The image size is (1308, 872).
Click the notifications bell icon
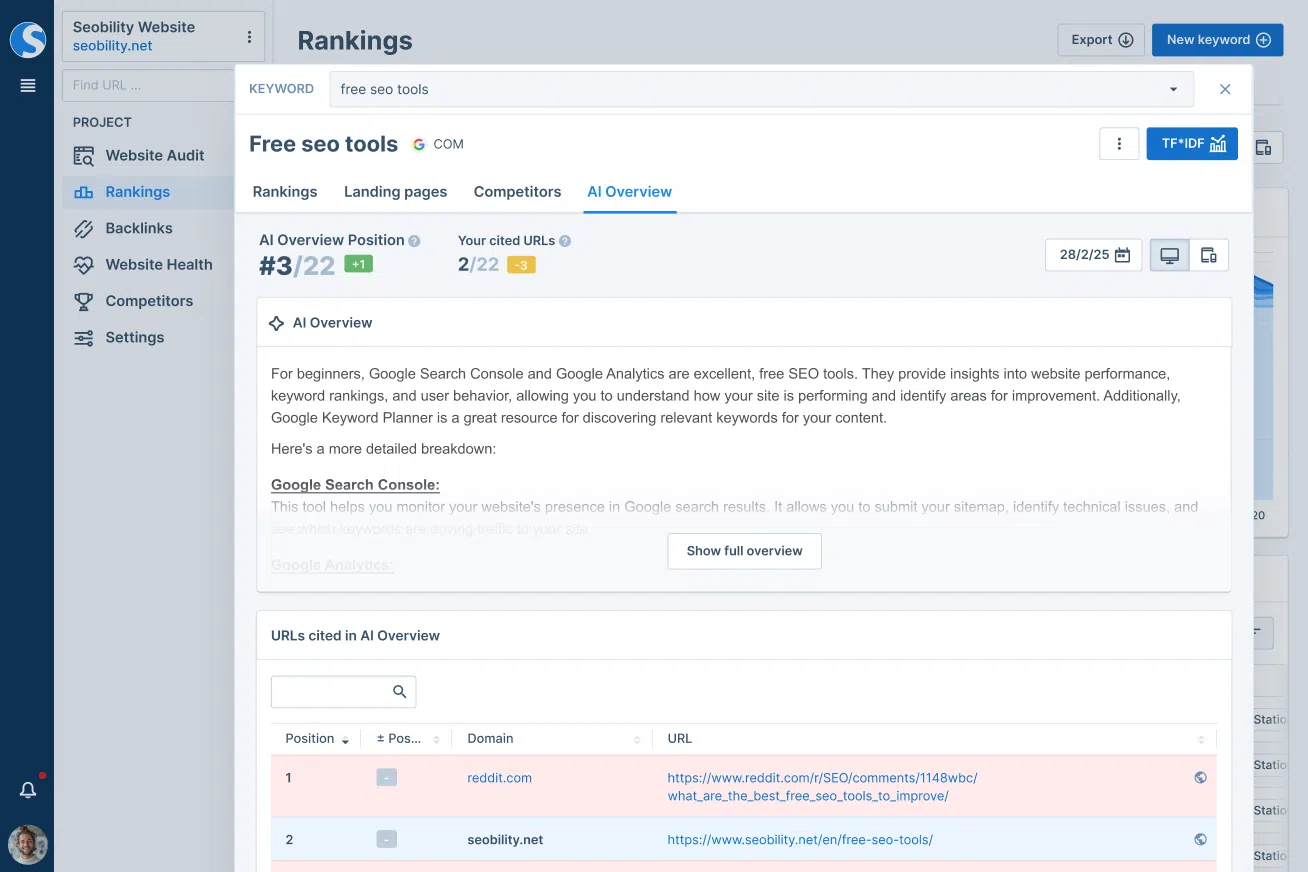28,790
